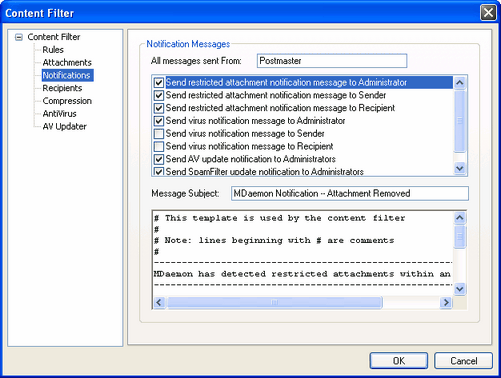Click the template horizontal scrollbar thumb

(274, 302)
